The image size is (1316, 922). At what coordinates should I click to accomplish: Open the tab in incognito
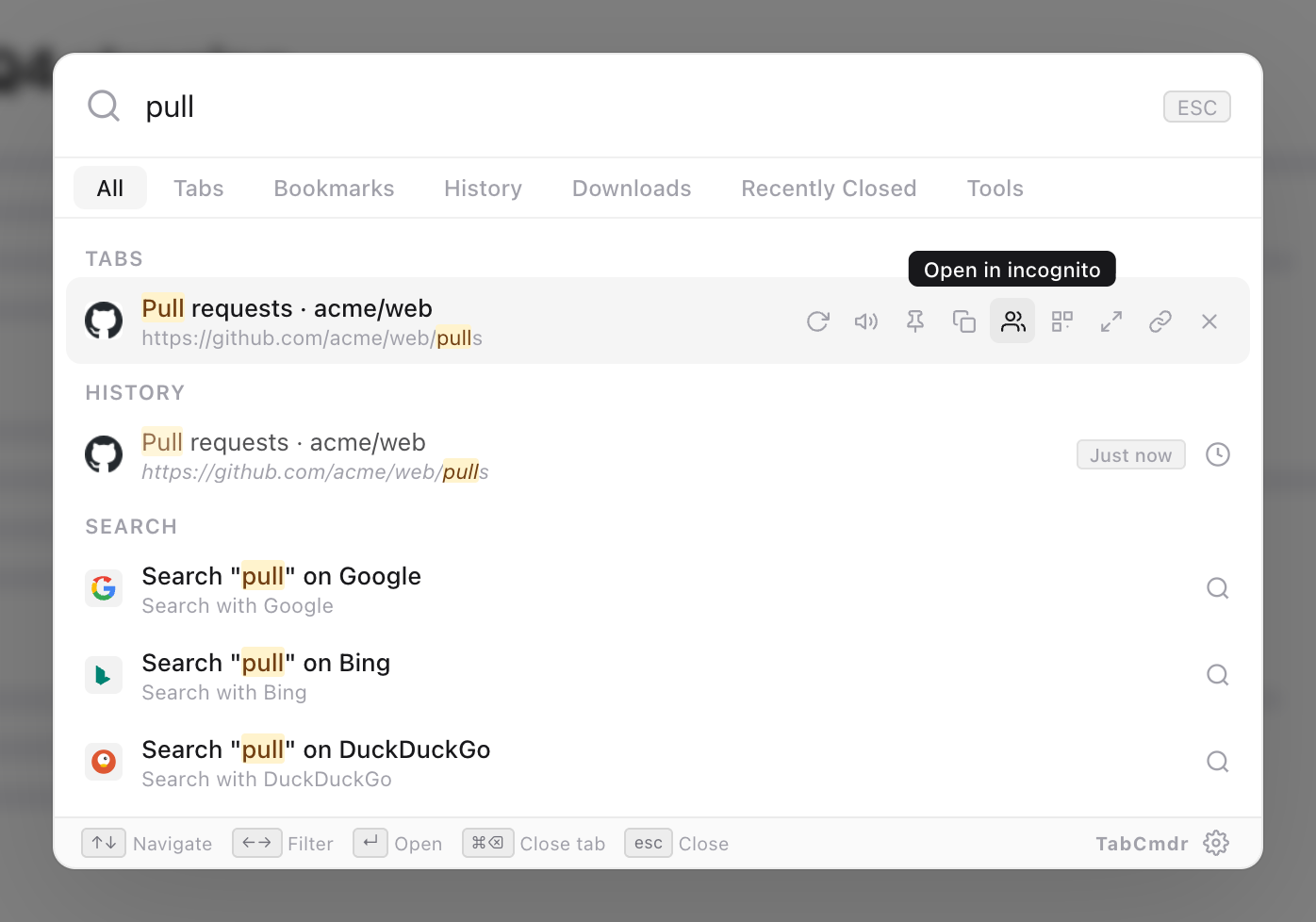pos(1012,321)
